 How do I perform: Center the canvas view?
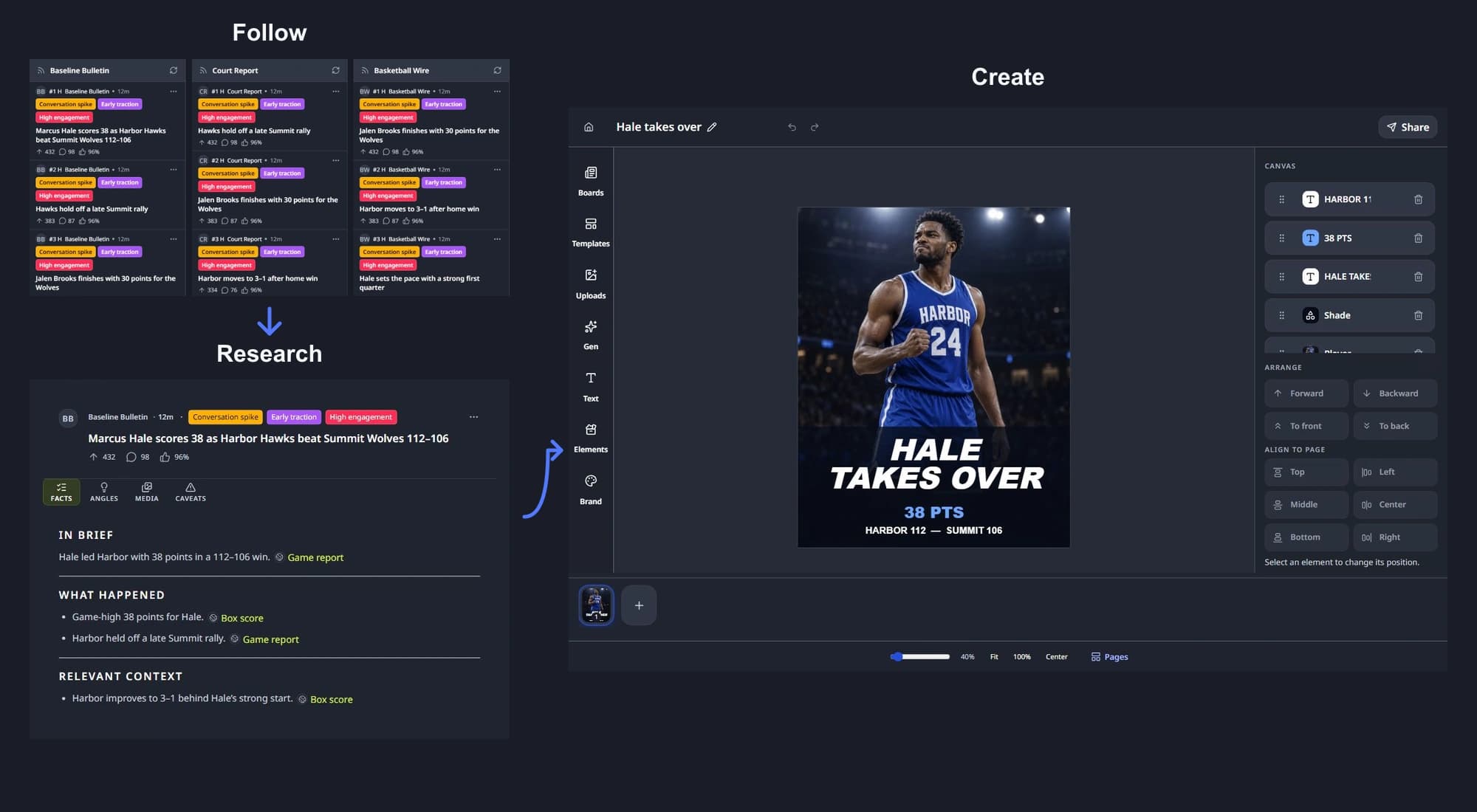coord(1056,657)
